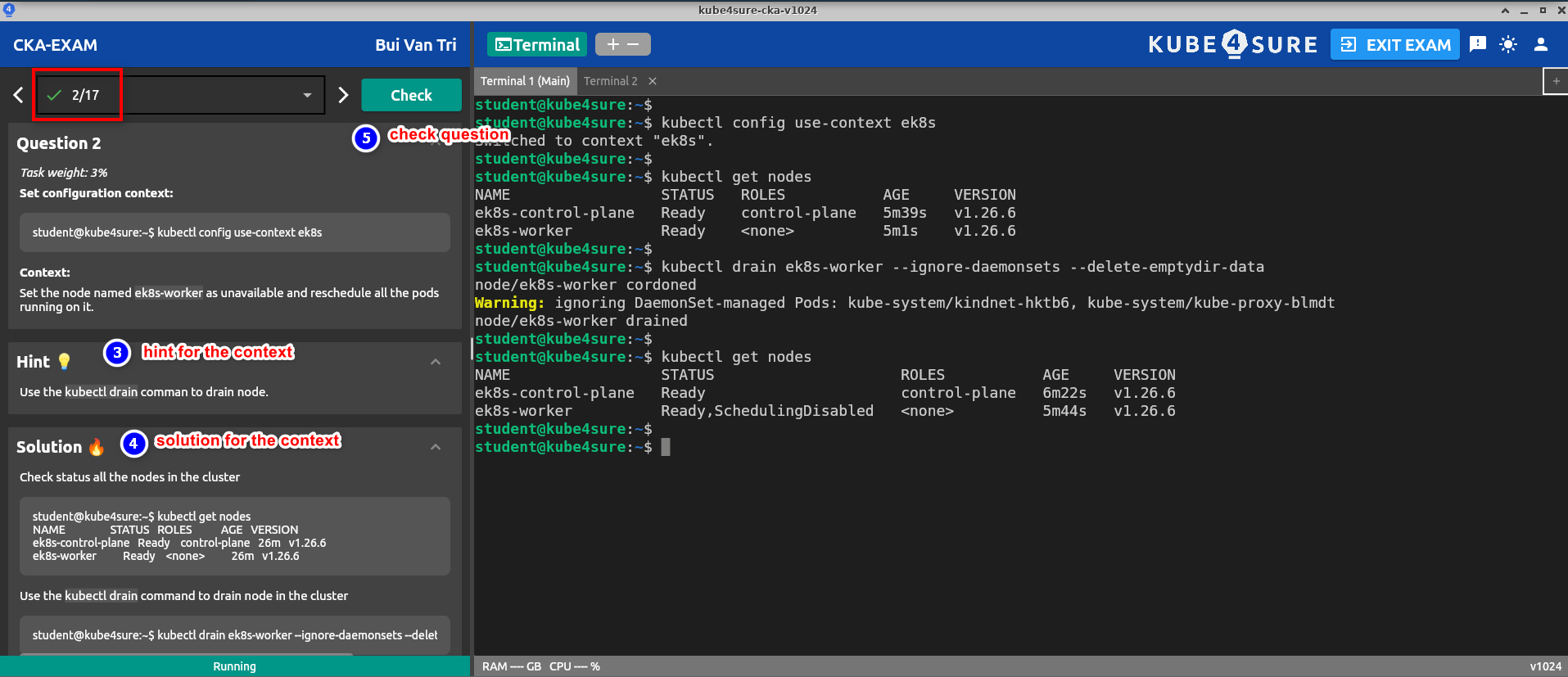Screen dimensions: 1568x677
Task: Click the plus icon beside Terminal button
Action: 612,44
